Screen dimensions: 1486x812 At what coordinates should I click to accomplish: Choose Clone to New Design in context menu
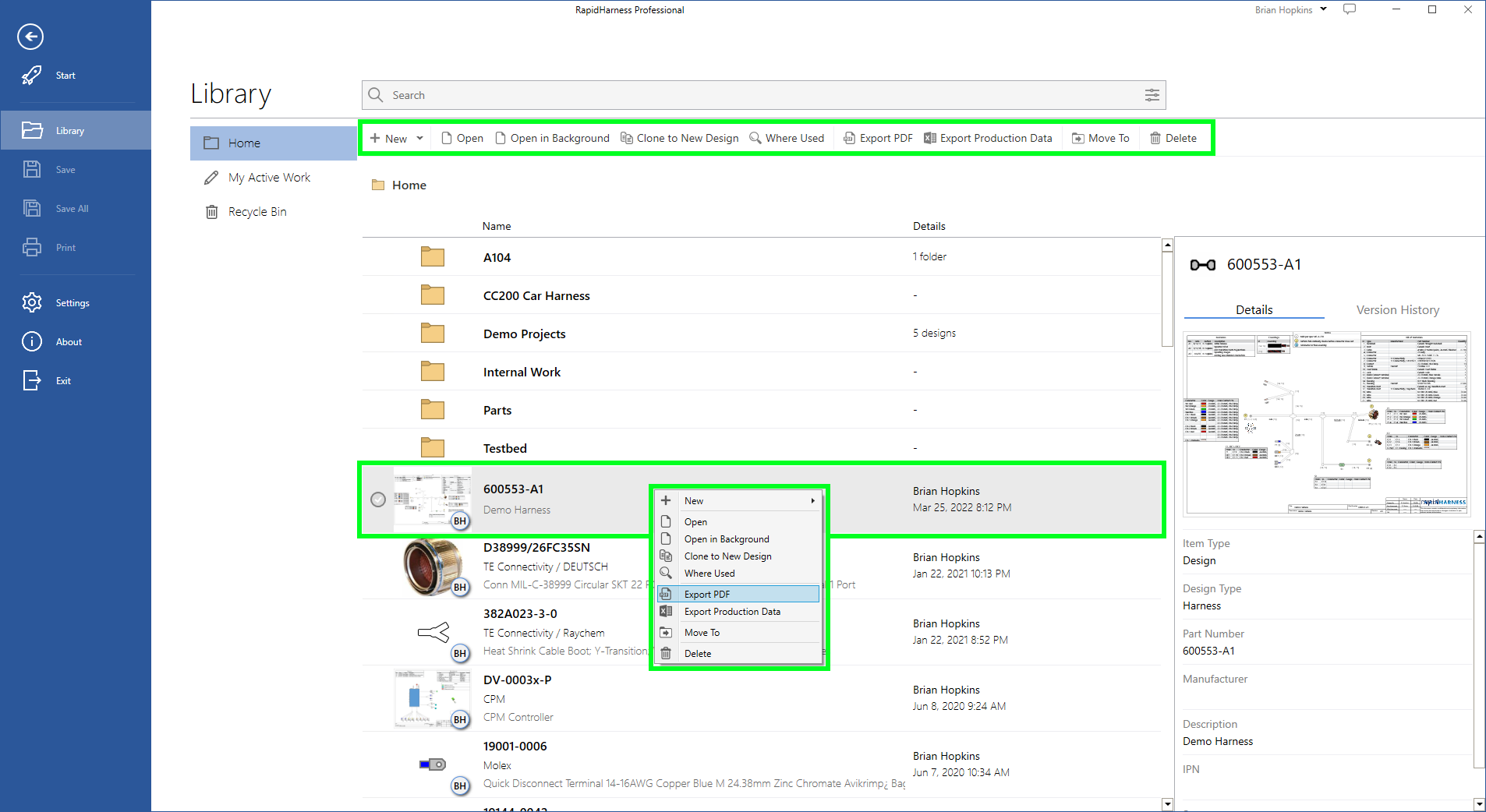click(x=739, y=556)
